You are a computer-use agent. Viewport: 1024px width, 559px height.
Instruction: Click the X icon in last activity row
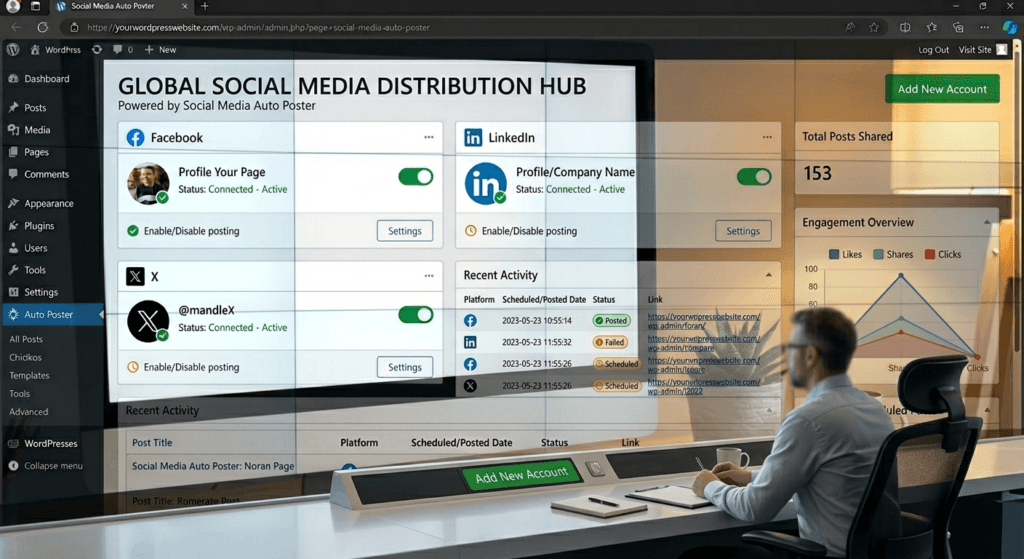coord(470,386)
